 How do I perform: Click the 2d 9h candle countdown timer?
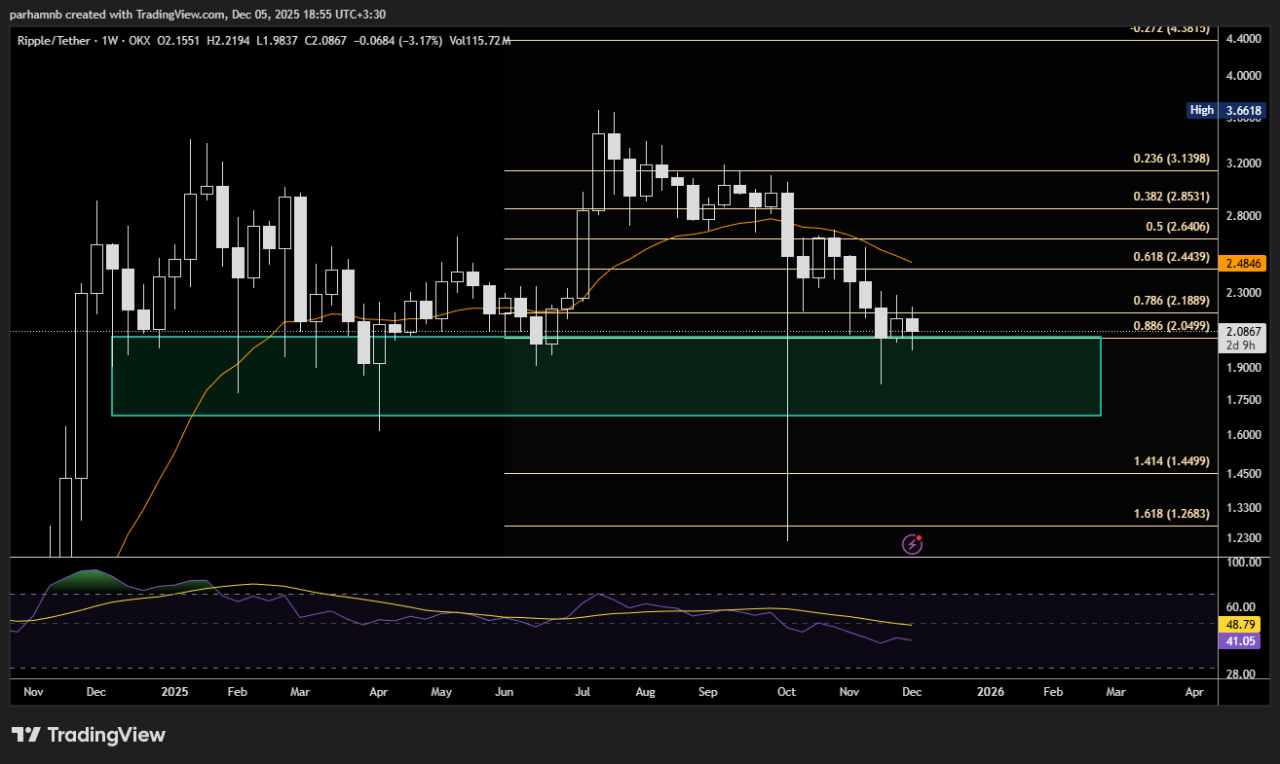(x=1242, y=344)
